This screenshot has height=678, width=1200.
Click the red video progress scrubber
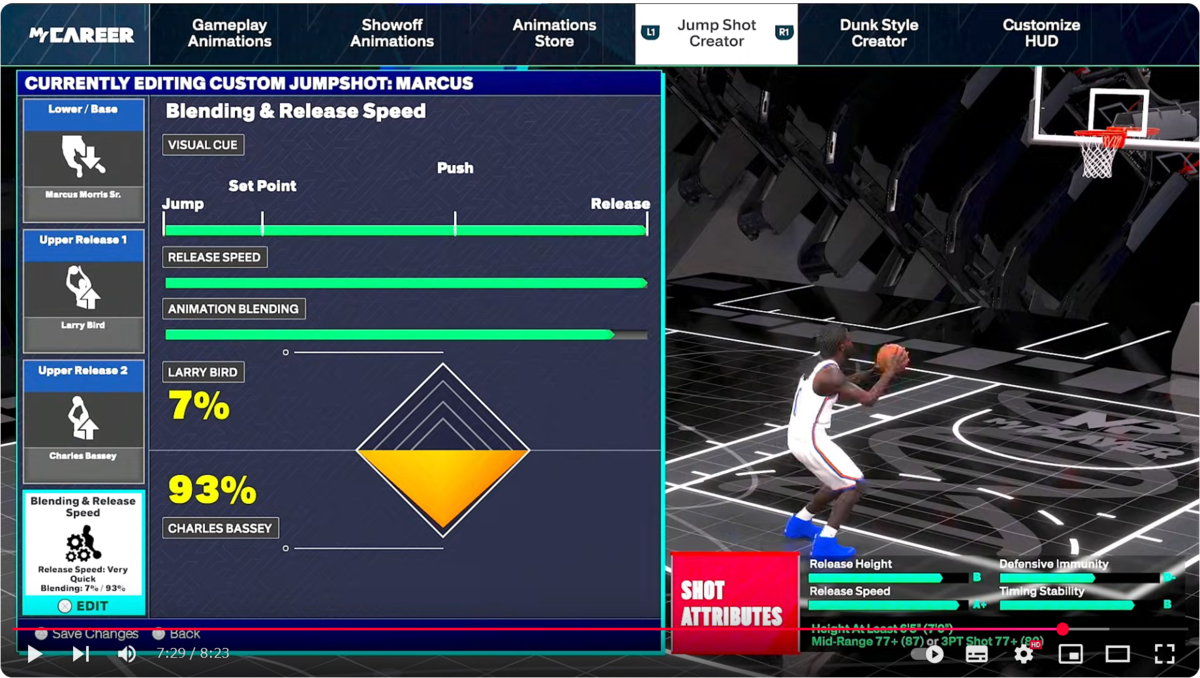click(x=1063, y=629)
